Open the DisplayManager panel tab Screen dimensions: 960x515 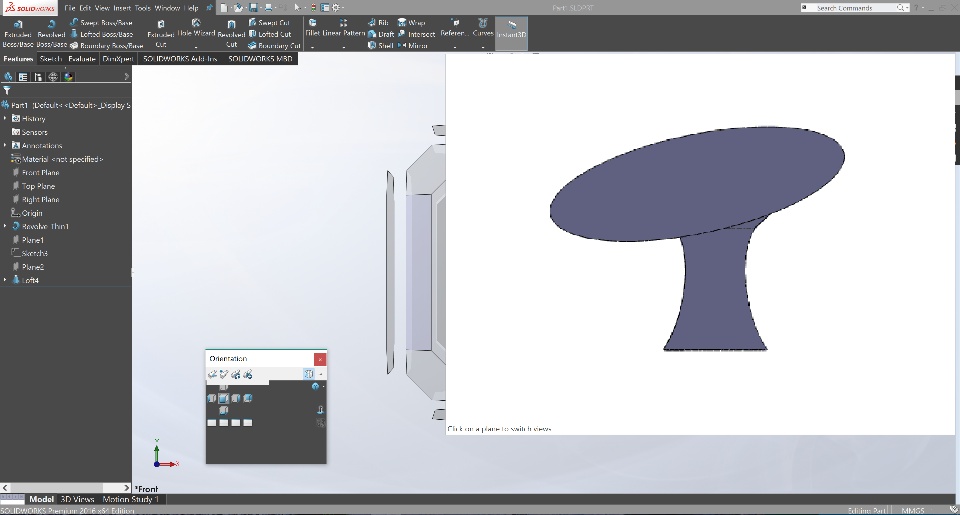point(69,77)
